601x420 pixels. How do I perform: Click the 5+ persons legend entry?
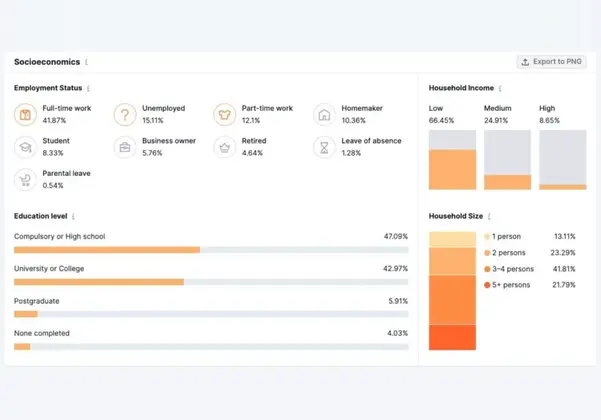[x=512, y=285]
